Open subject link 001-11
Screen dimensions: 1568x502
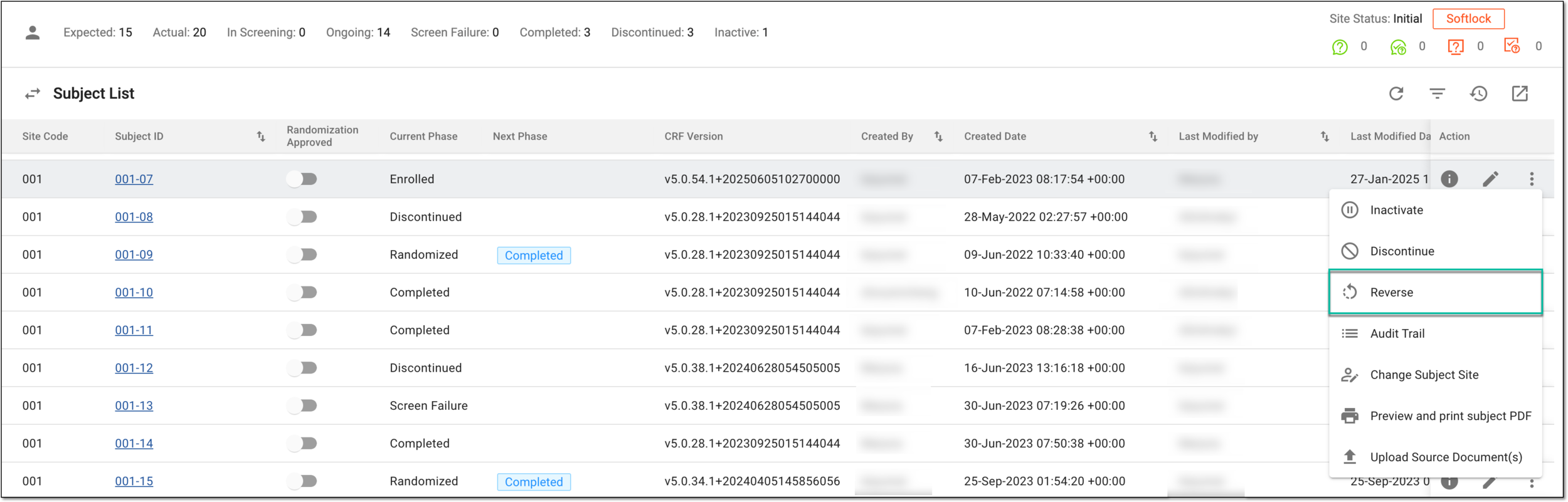tap(134, 330)
